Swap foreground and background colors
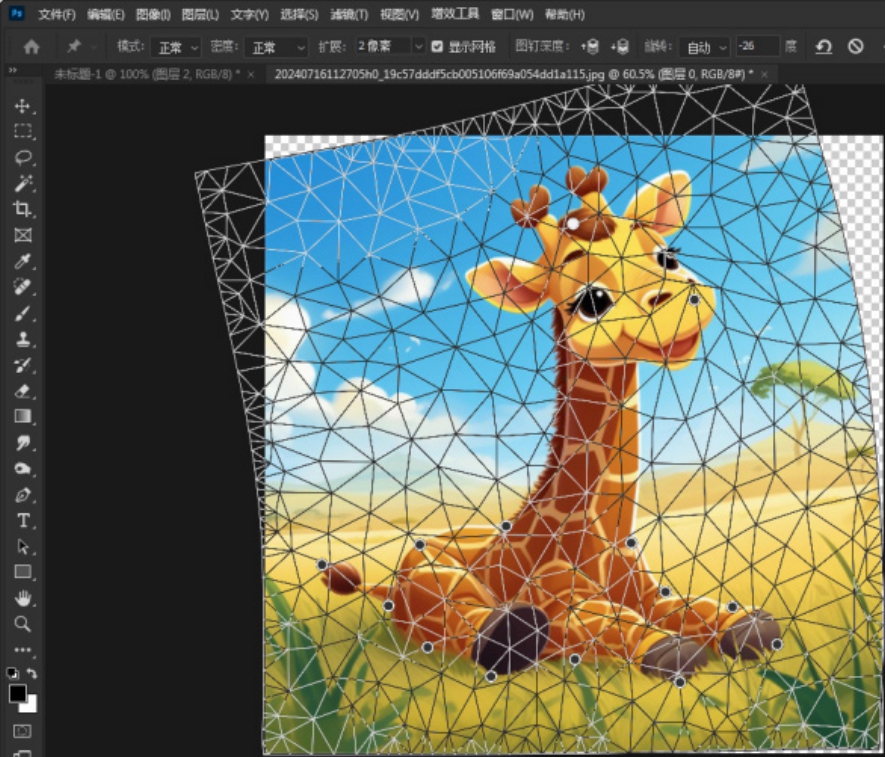886x757 pixels. tap(32, 674)
